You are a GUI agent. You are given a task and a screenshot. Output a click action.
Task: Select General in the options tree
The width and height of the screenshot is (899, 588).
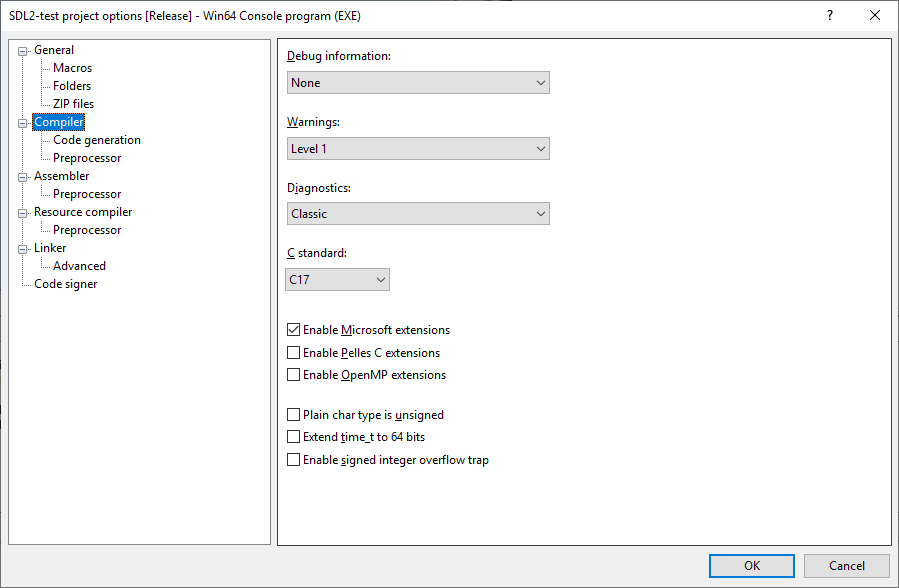pos(54,50)
